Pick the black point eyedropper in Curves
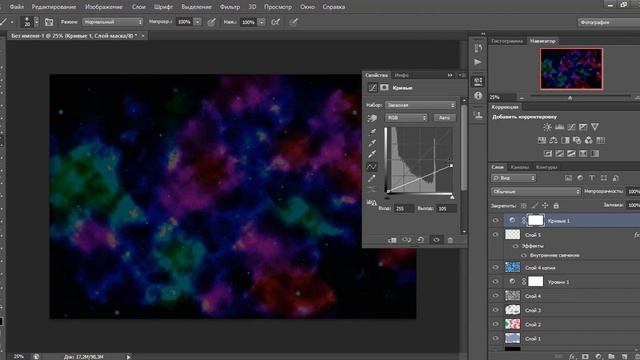The image size is (640, 360). 372,132
